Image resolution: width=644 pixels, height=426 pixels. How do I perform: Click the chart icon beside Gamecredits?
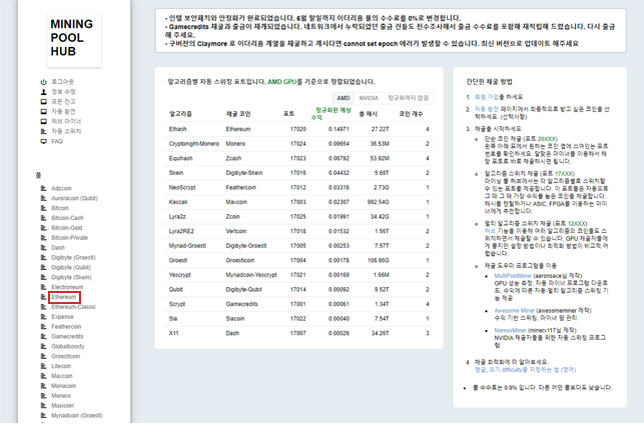click(44, 336)
